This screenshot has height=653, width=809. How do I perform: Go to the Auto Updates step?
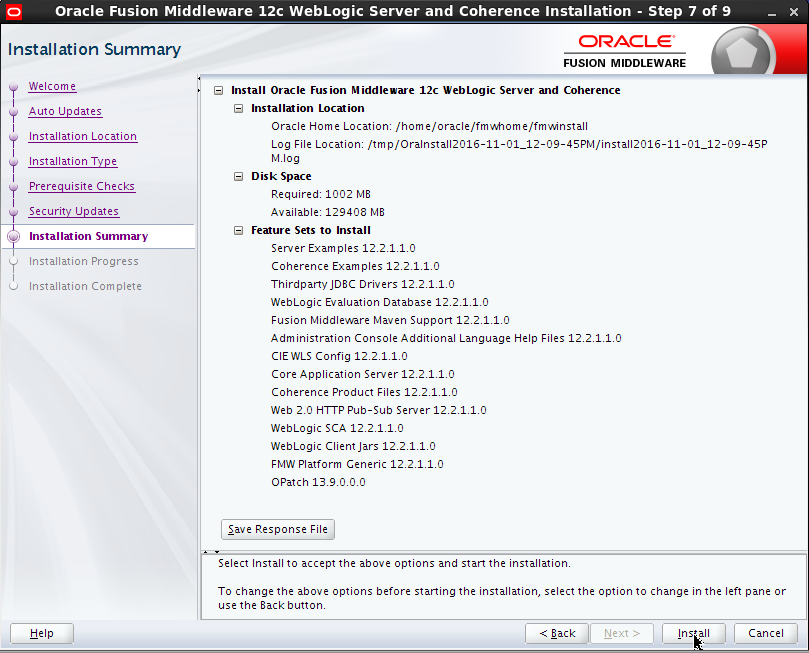click(x=65, y=111)
